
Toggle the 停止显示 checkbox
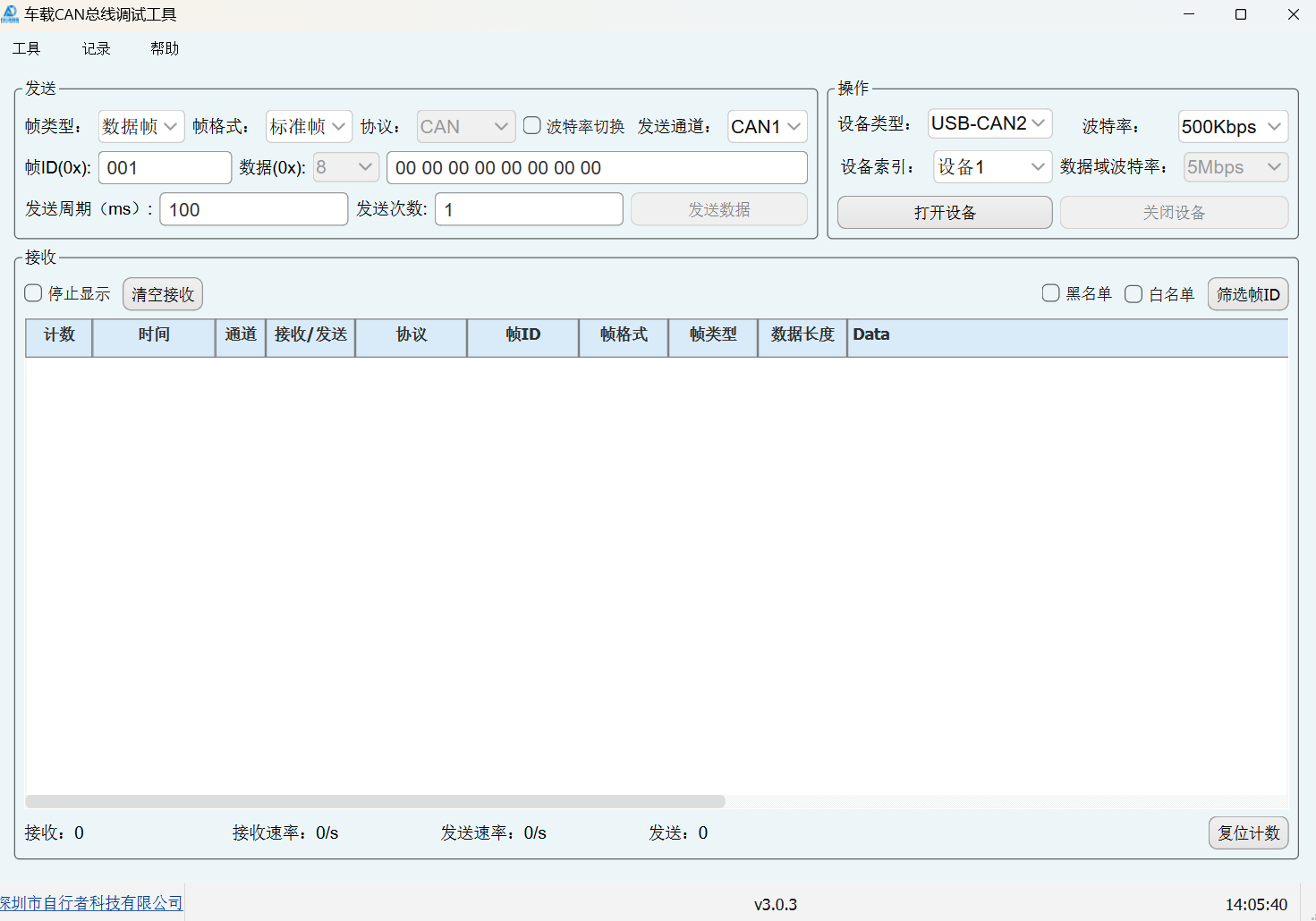point(34,293)
